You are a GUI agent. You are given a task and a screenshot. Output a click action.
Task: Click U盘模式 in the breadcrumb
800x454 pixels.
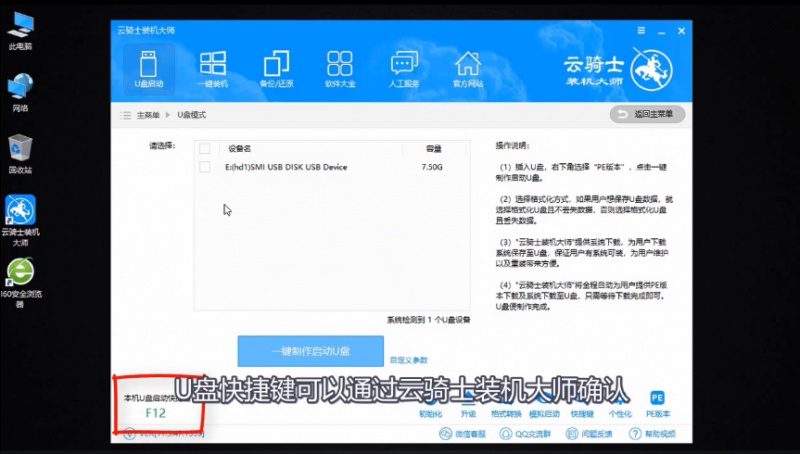pyautogui.click(x=192, y=115)
